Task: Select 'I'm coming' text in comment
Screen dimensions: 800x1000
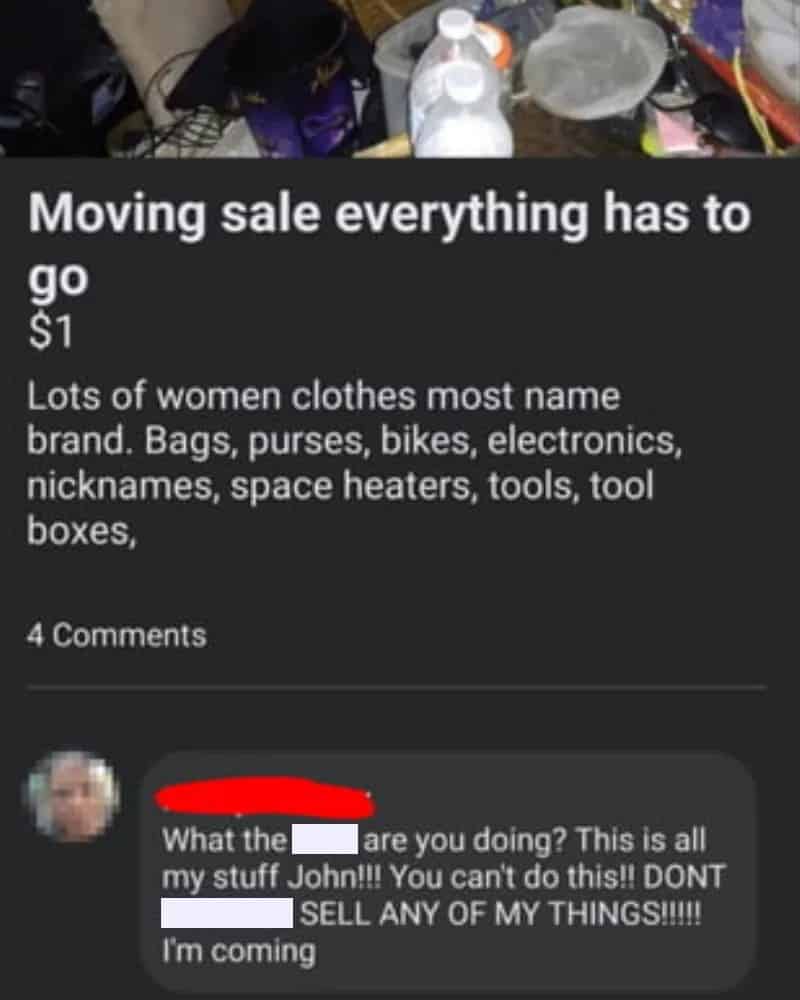Action: click(239, 951)
